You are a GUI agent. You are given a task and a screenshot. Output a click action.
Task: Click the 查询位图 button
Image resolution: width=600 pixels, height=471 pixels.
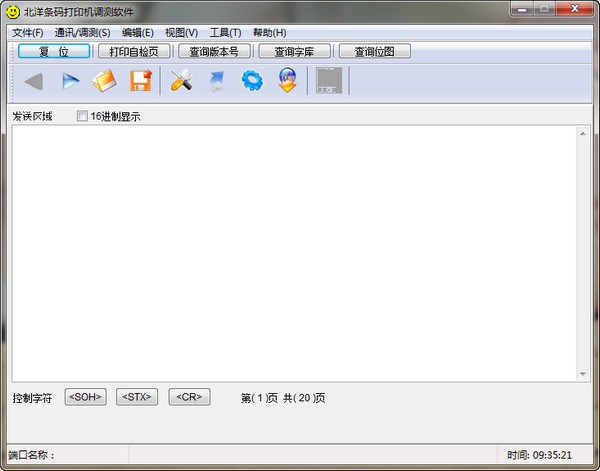pos(375,51)
